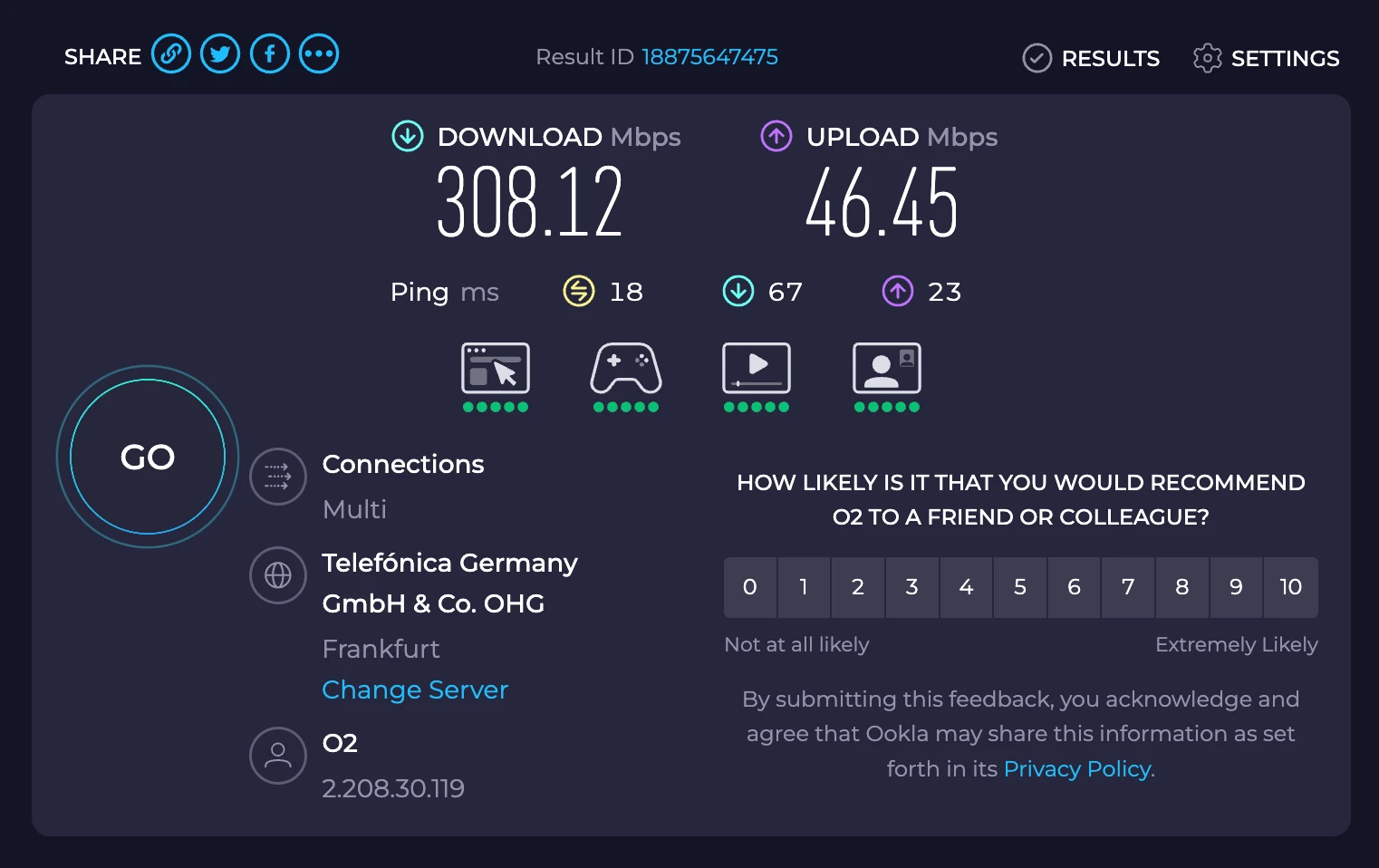Viewport: 1379px width, 868px height.
Task: Open the Privacy Policy link
Action: (1078, 769)
